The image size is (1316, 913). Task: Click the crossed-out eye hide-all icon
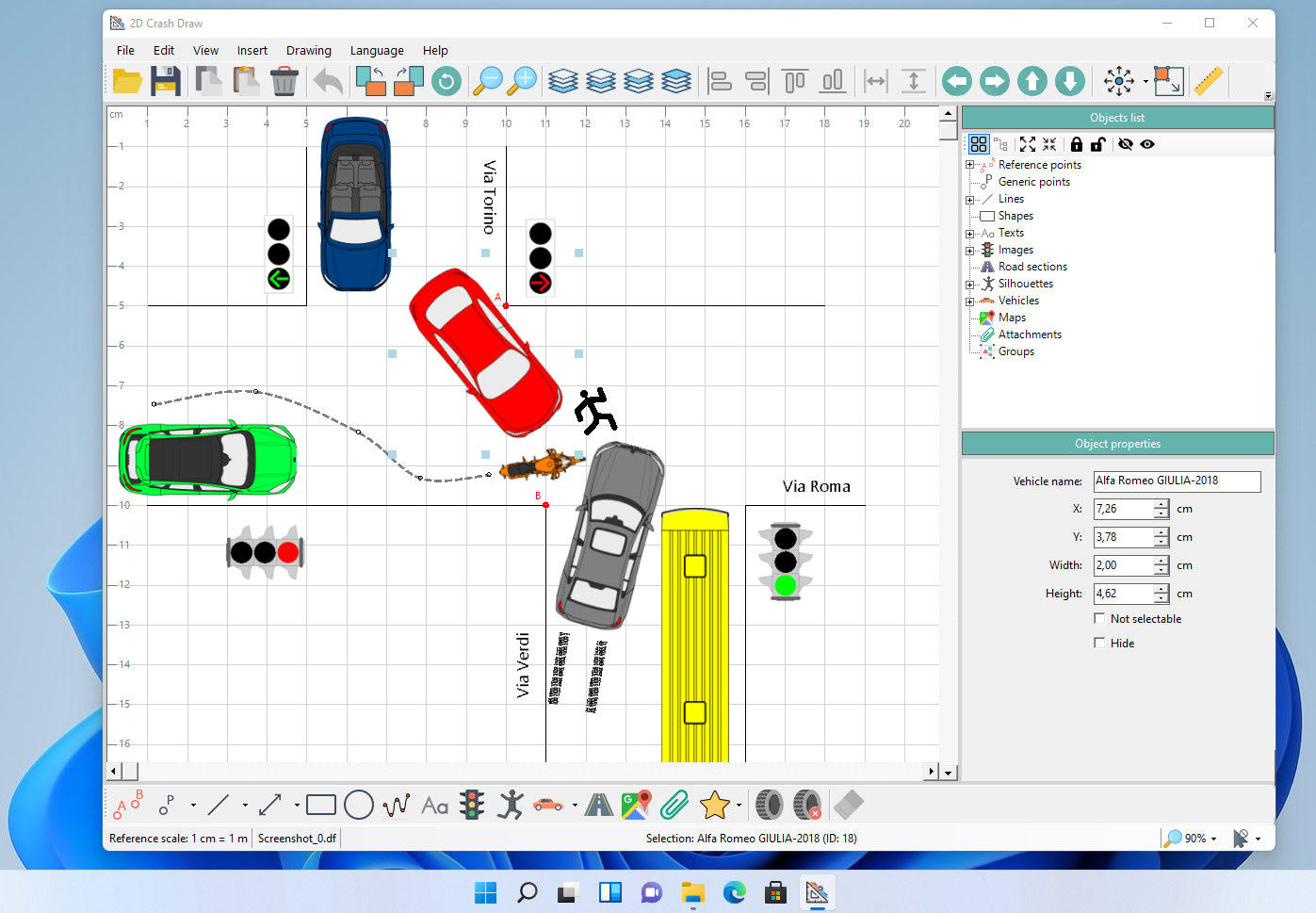click(1125, 144)
